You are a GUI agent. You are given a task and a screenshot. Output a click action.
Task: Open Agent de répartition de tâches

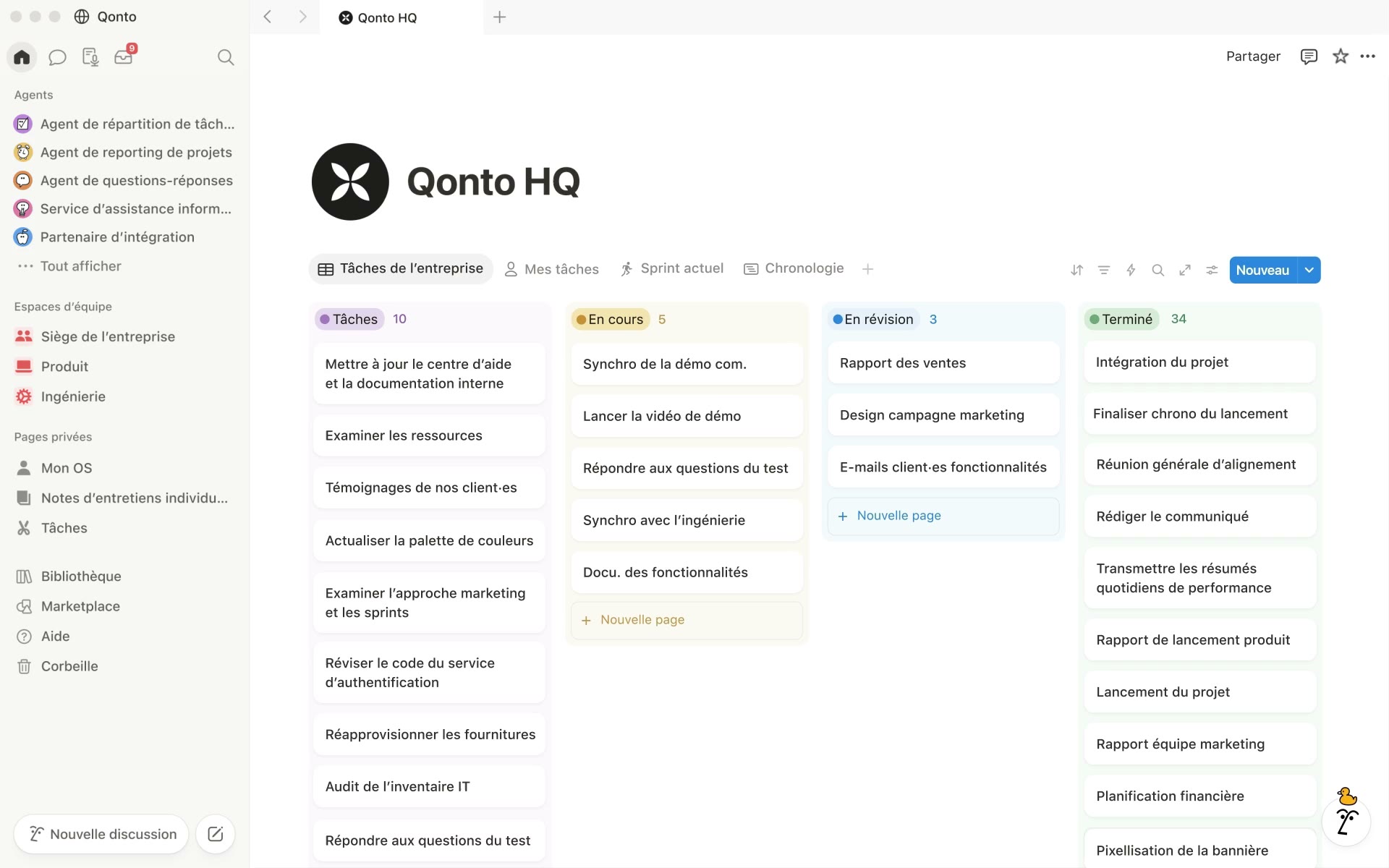tap(124, 124)
